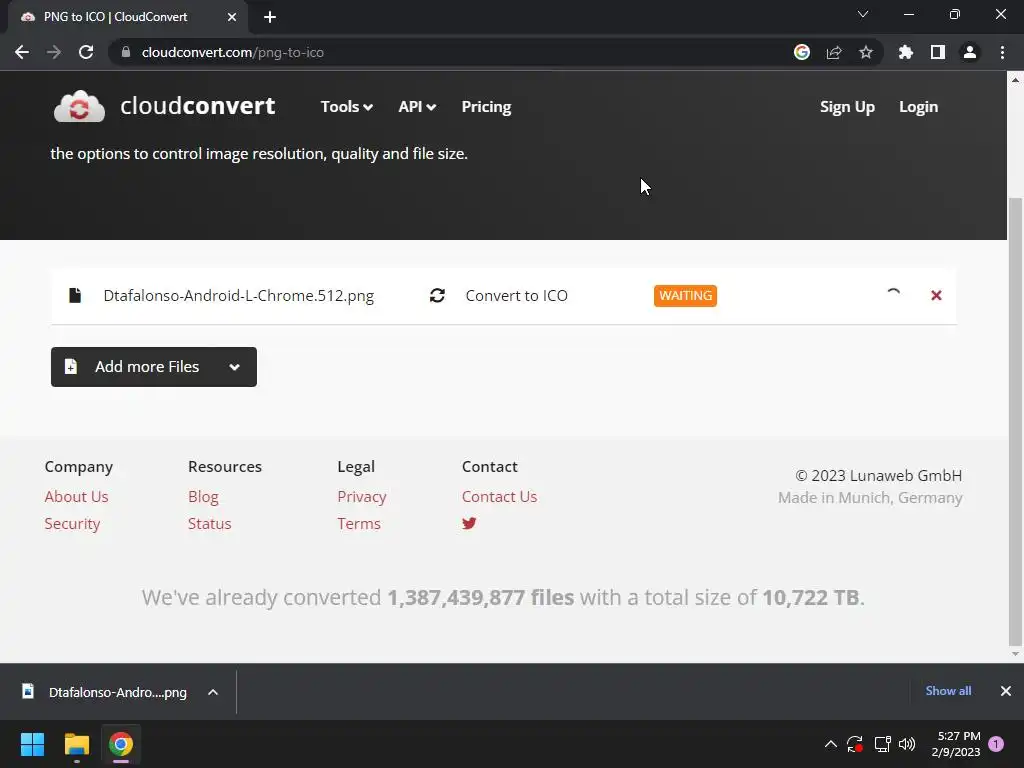The width and height of the screenshot is (1024, 768).
Task: Open File Explorer from the taskbar
Action: pyautogui.click(x=76, y=744)
